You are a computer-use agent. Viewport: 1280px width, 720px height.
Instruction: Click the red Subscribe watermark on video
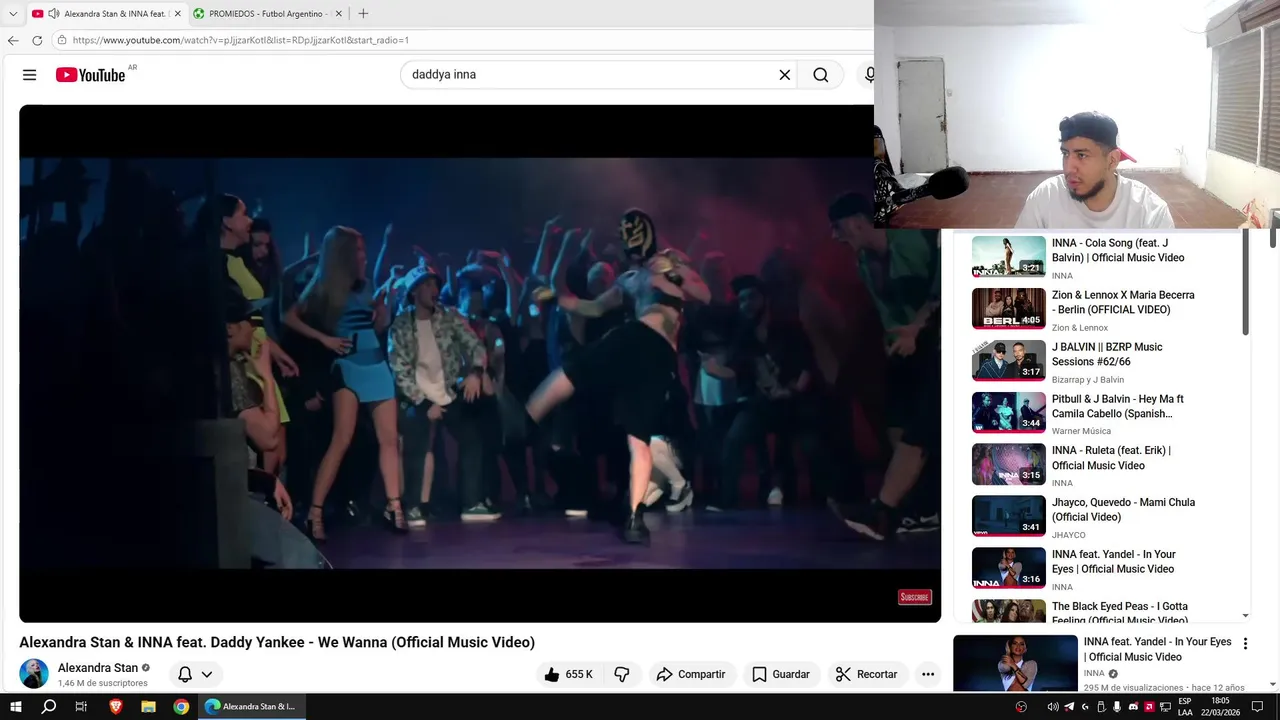915,597
